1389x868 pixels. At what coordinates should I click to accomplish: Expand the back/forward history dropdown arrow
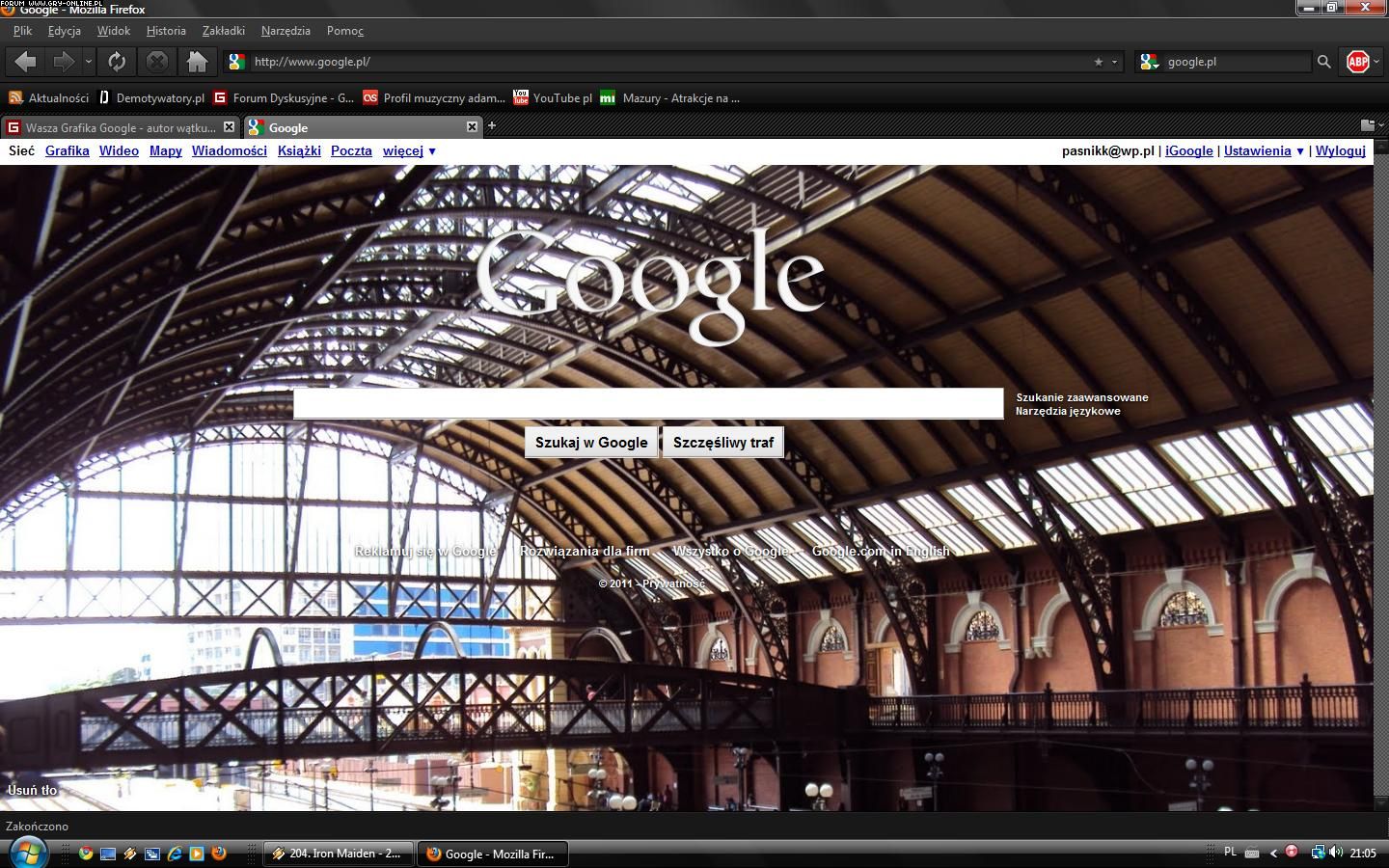click(x=89, y=62)
